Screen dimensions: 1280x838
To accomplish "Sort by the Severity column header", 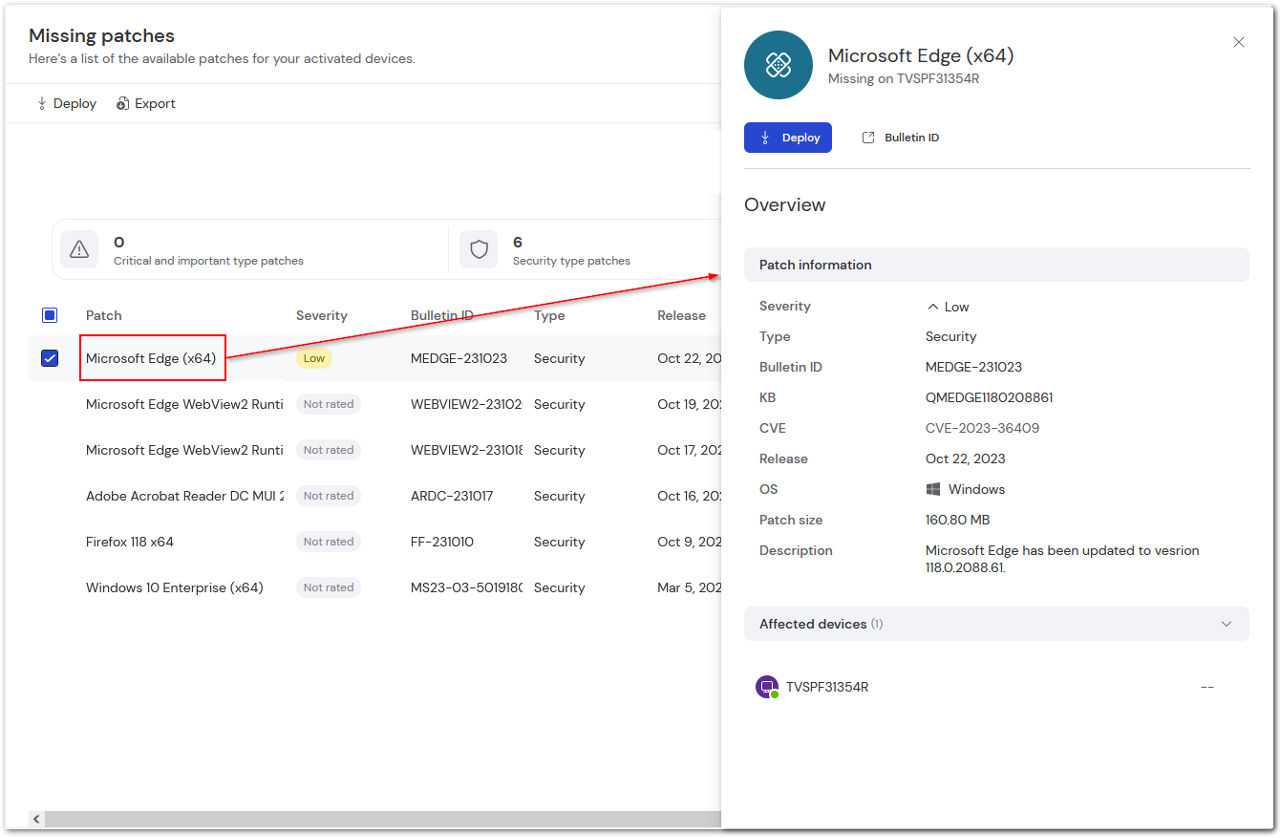I will coord(321,315).
